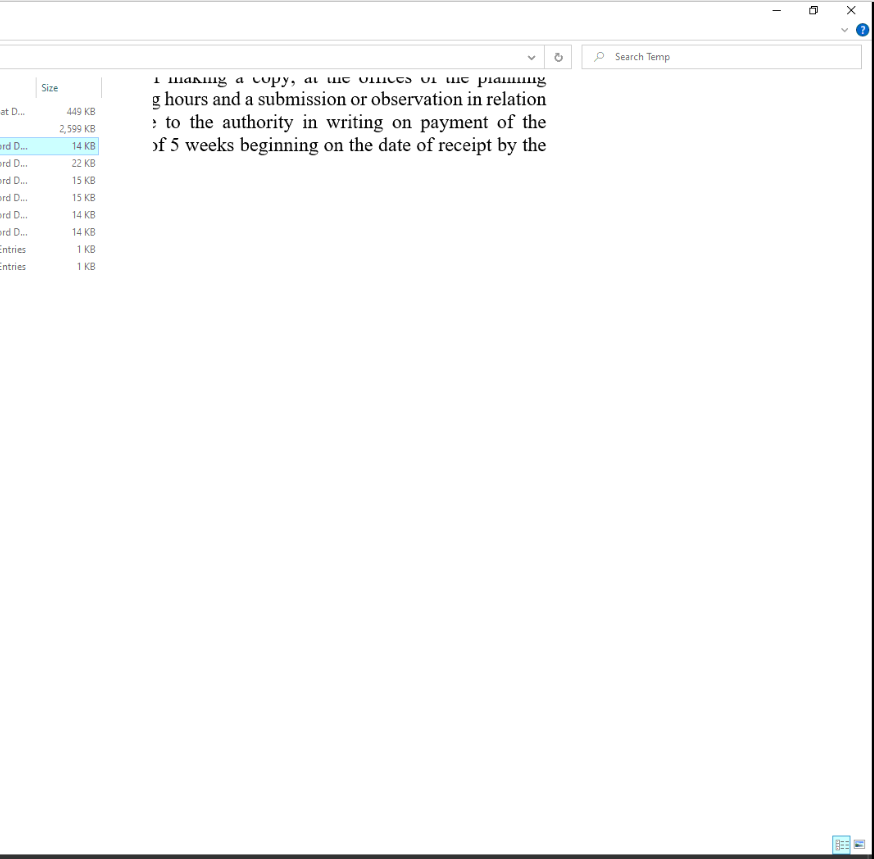Sort the file list by Size
The image size is (874, 859).
(x=49, y=87)
